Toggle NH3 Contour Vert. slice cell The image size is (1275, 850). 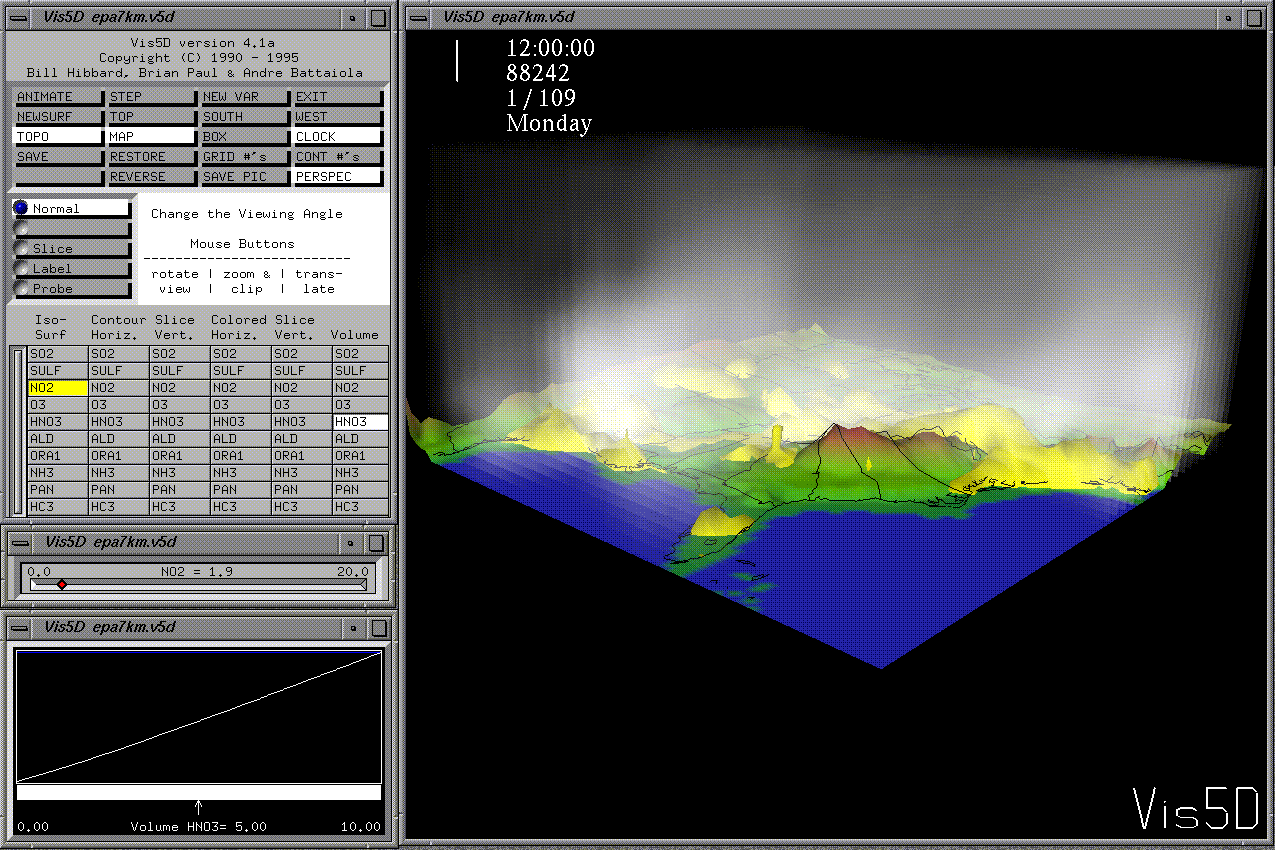pos(180,473)
